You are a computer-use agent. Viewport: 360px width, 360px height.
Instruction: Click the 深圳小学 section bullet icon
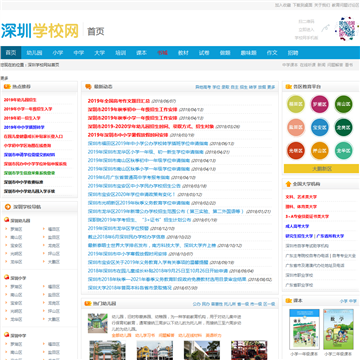(6, 277)
